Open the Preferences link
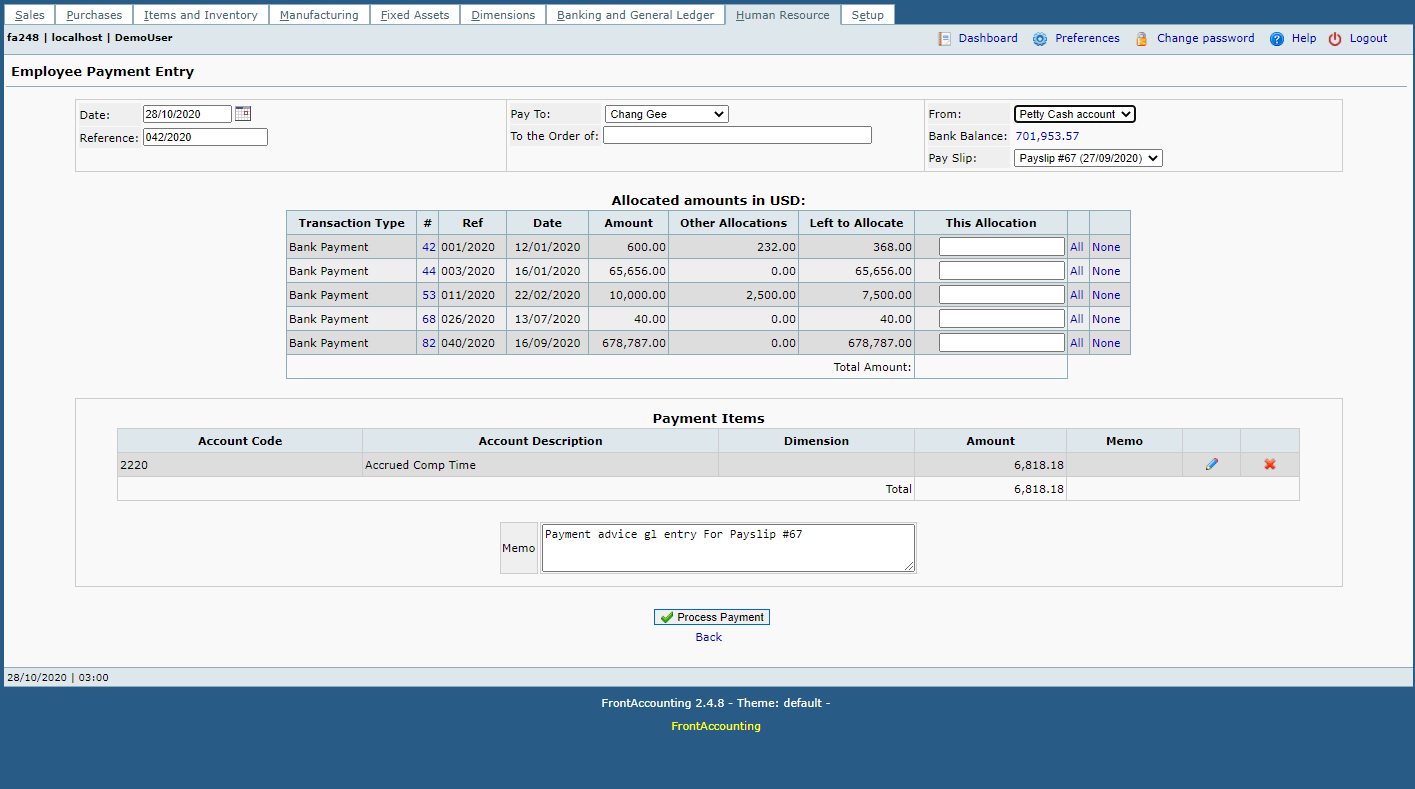The image size is (1415, 789). pos(1087,38)
